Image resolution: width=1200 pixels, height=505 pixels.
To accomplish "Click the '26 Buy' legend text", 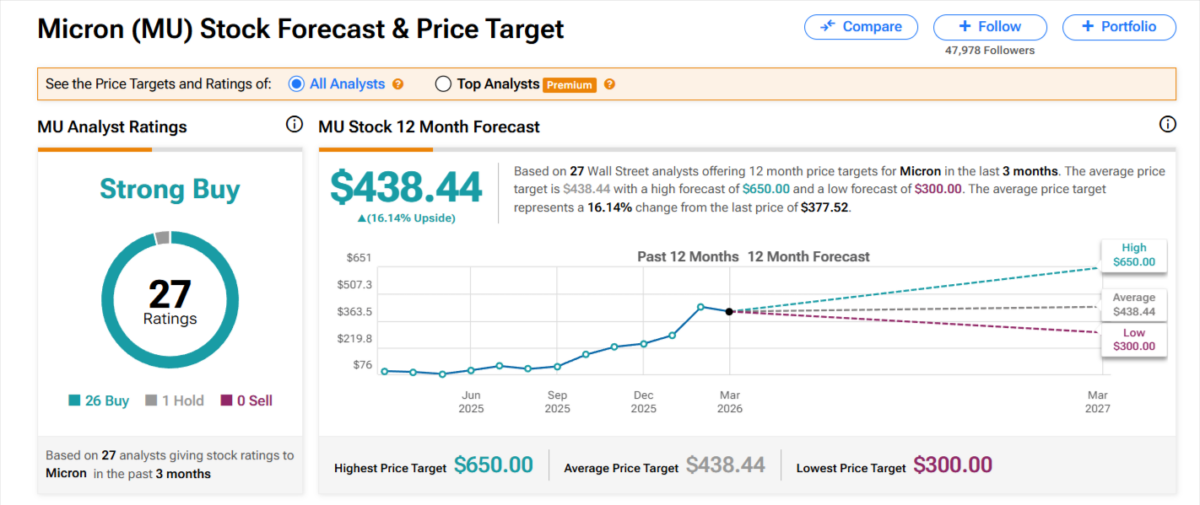I will tap(107, 401).
